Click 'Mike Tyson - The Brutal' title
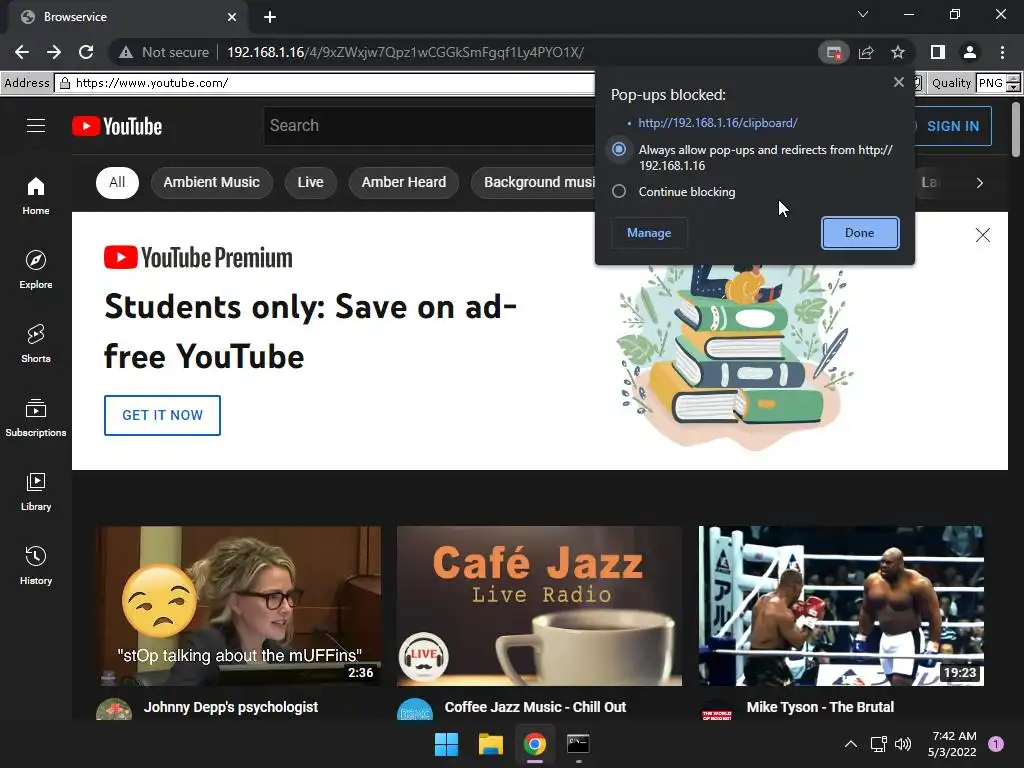This screenshot has width=1024, height=768. click(x=820, y=707)
